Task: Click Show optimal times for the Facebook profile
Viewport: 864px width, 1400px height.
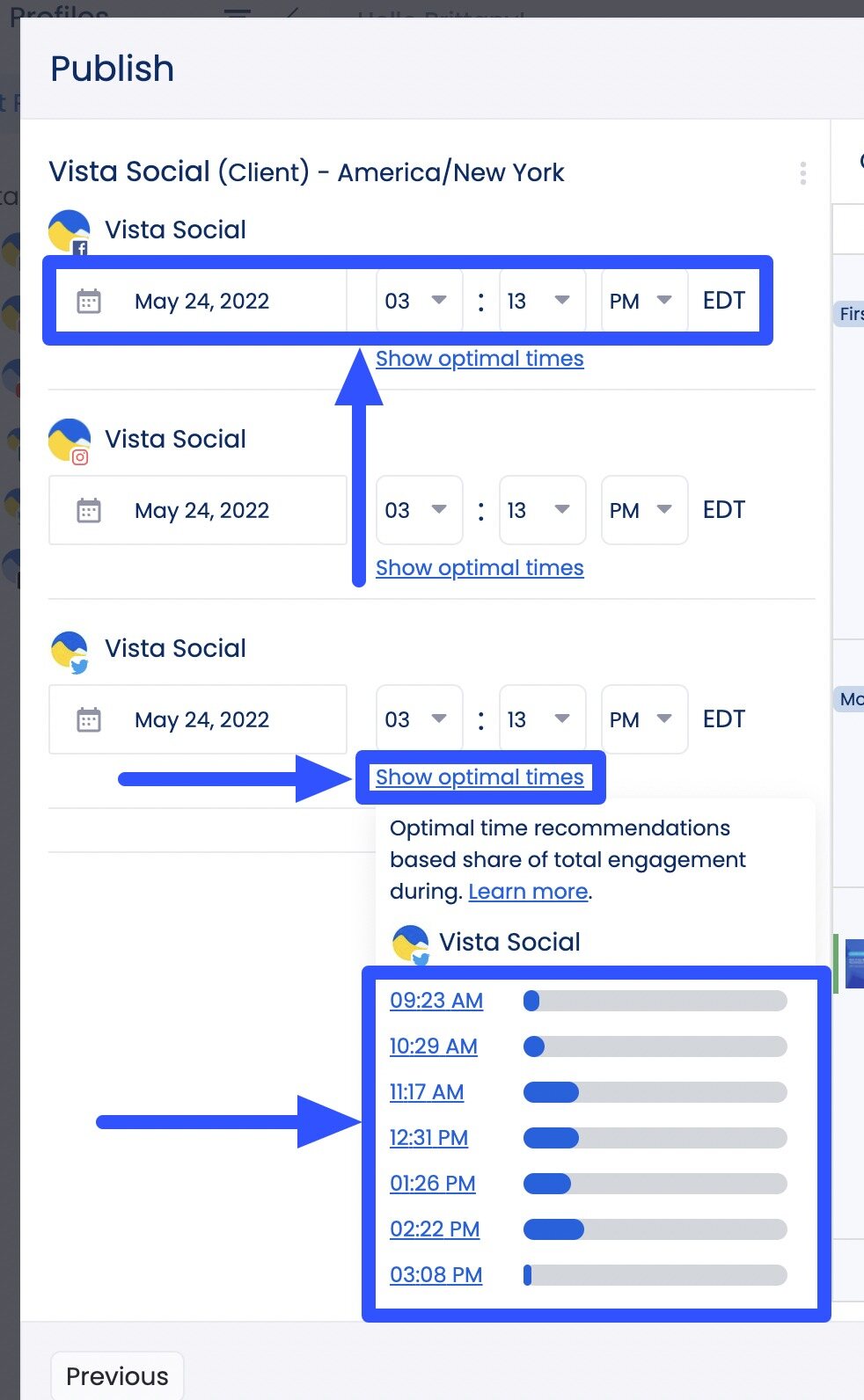Action: click(480, 358)
